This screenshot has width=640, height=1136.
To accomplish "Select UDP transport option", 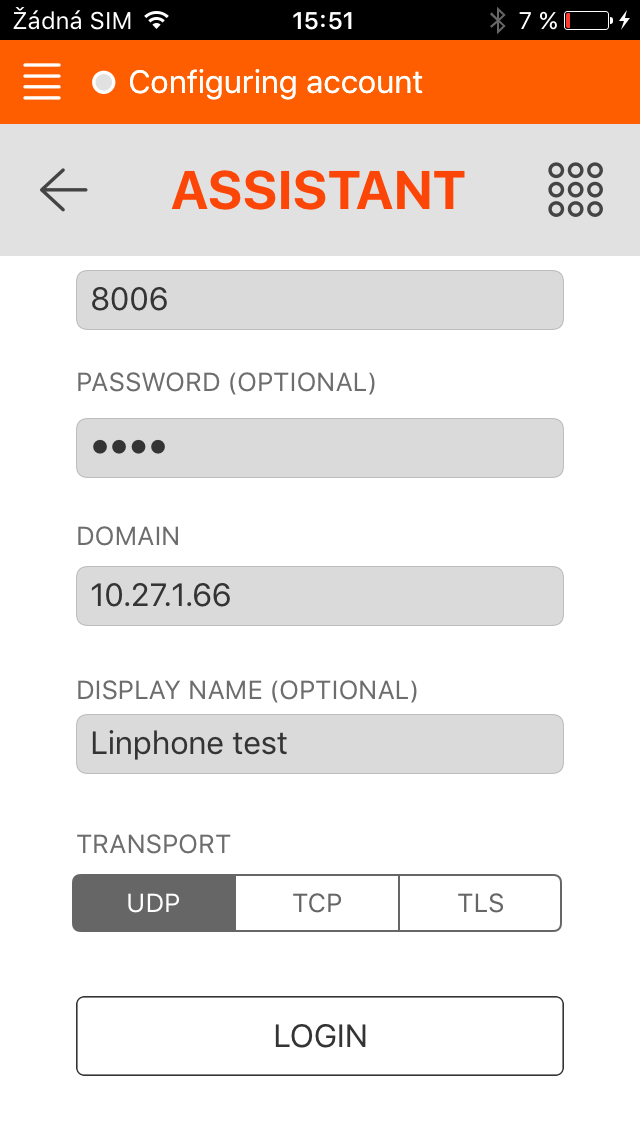I will (154, 903).
